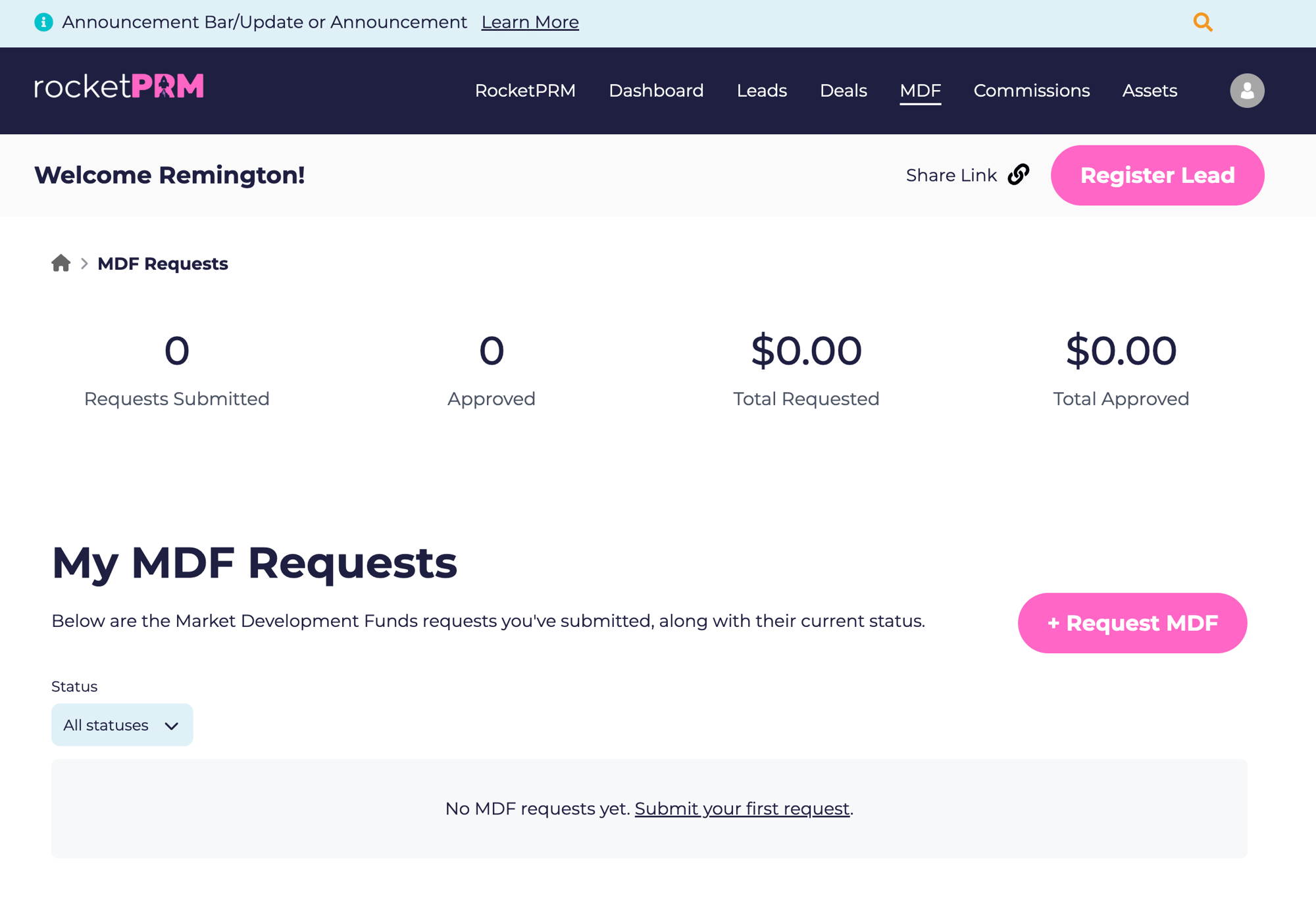The height and width of the screenshot is (915, 1316).
Task: Open the Commissions menu item
Action: point(1031,91)
